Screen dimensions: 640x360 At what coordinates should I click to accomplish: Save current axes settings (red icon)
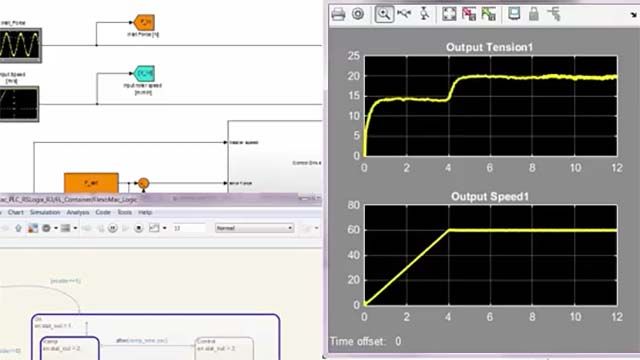(x=469, y=14)
